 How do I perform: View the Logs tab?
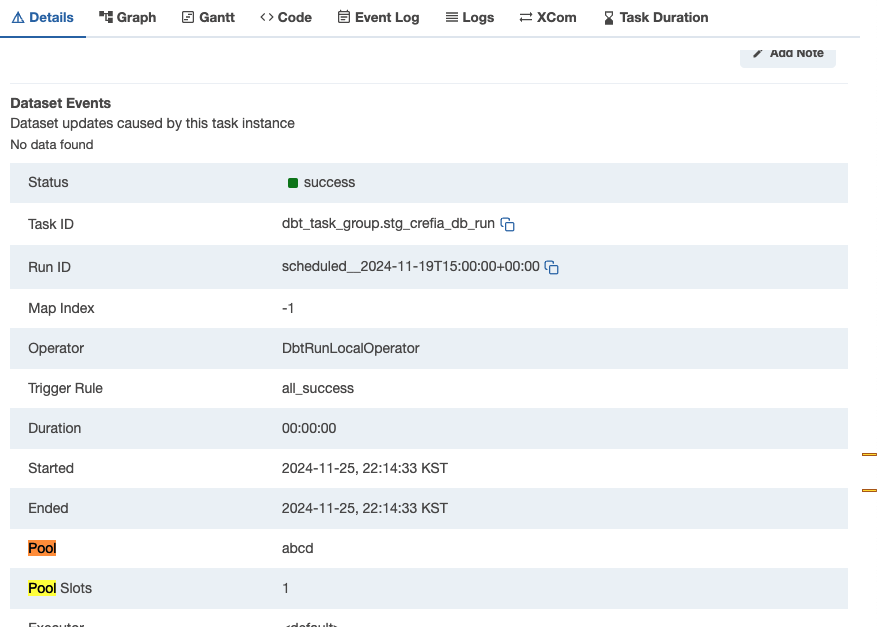469,17
